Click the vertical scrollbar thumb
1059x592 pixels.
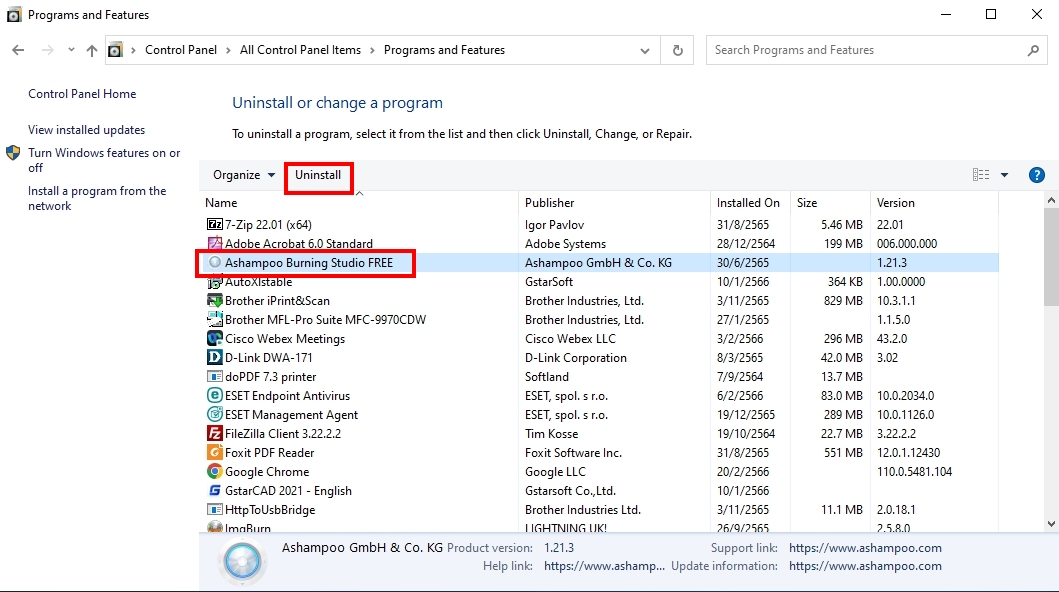[x=1051, y=257]
